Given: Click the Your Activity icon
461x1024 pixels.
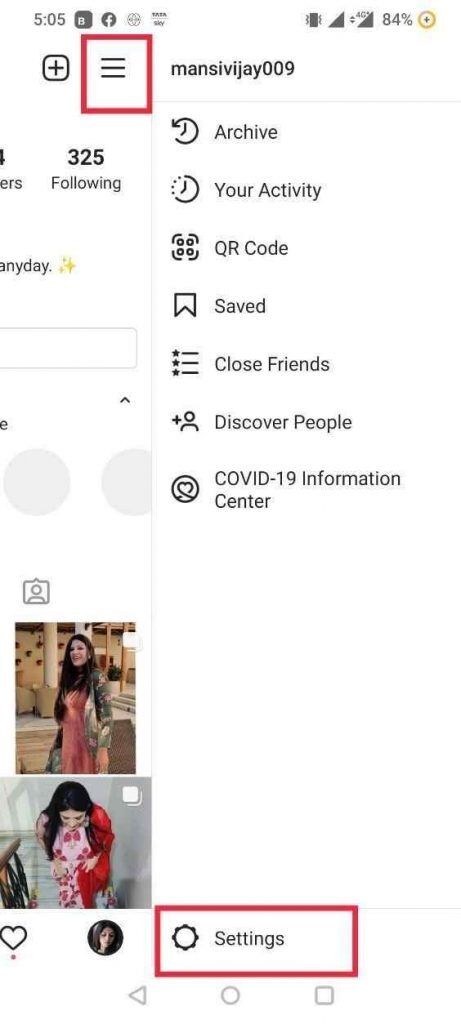Looking at the screenshot, I should coord(185,190).
